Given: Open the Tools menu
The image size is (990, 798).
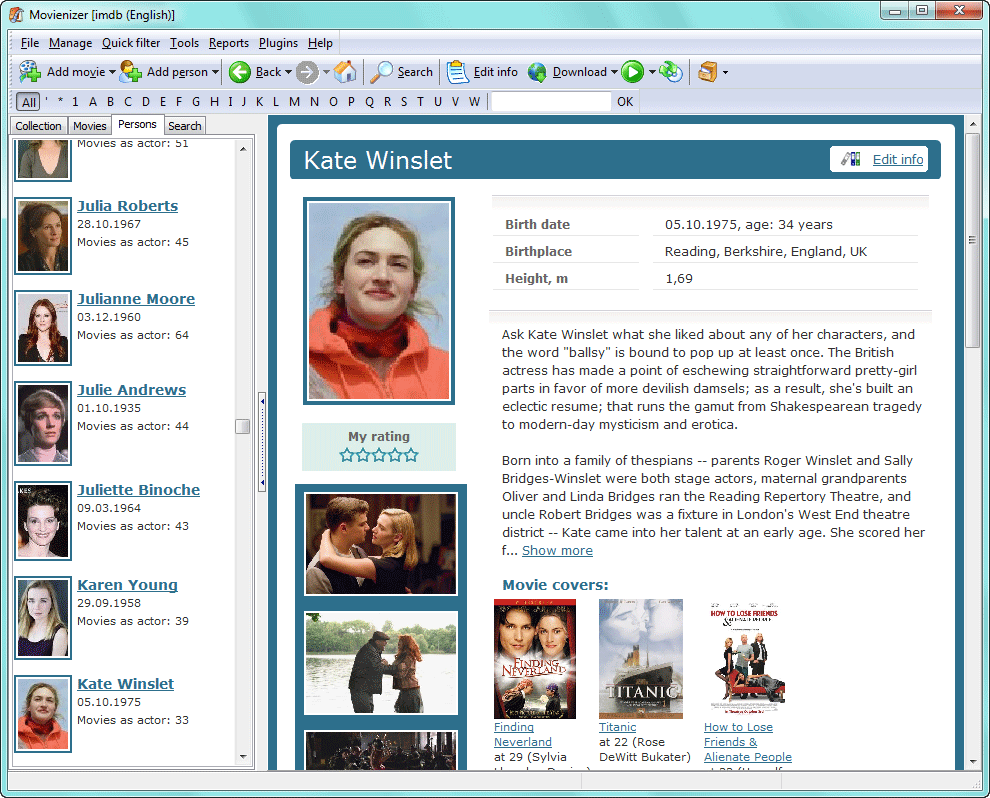Looking at the screenshot, I should click(184, 43).
